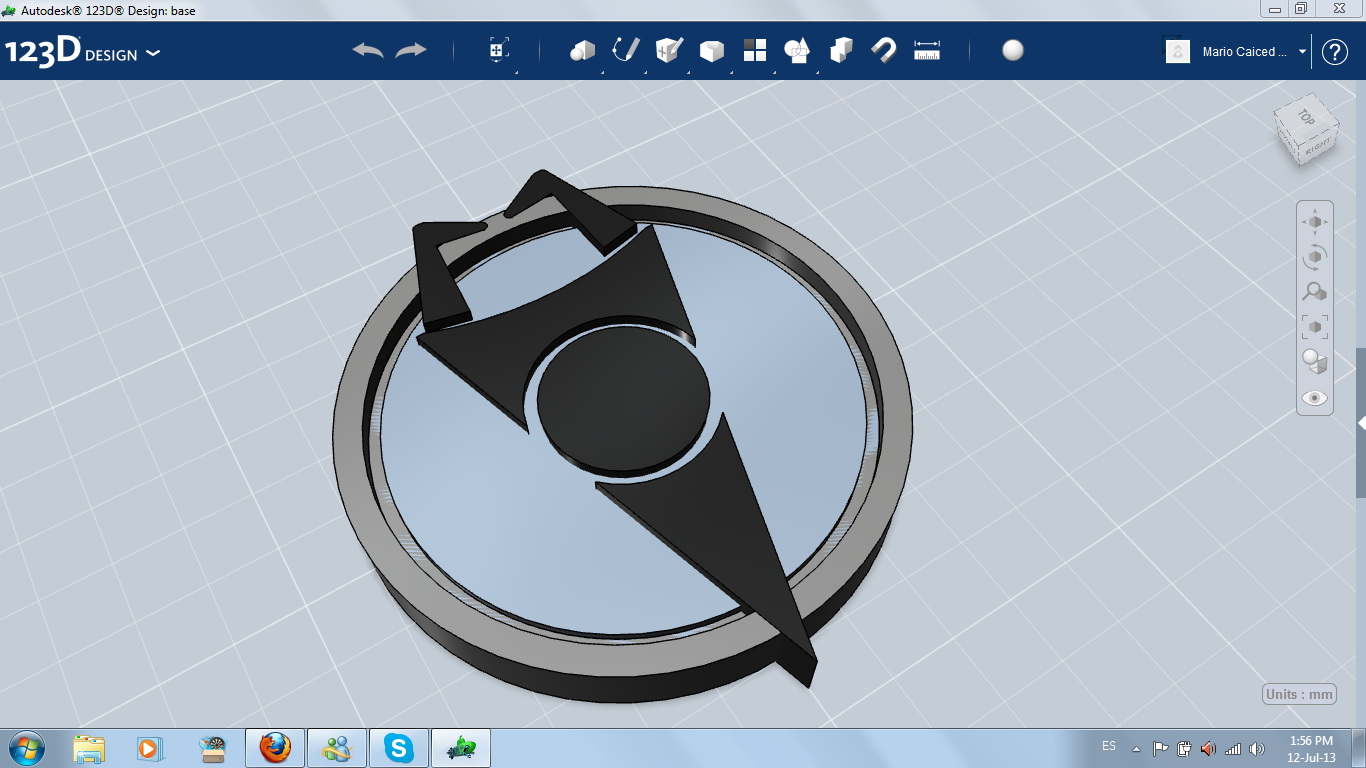1366x768 pixels.
Task: Open the 123D Design application menu
Action: [x=82, y=51]
